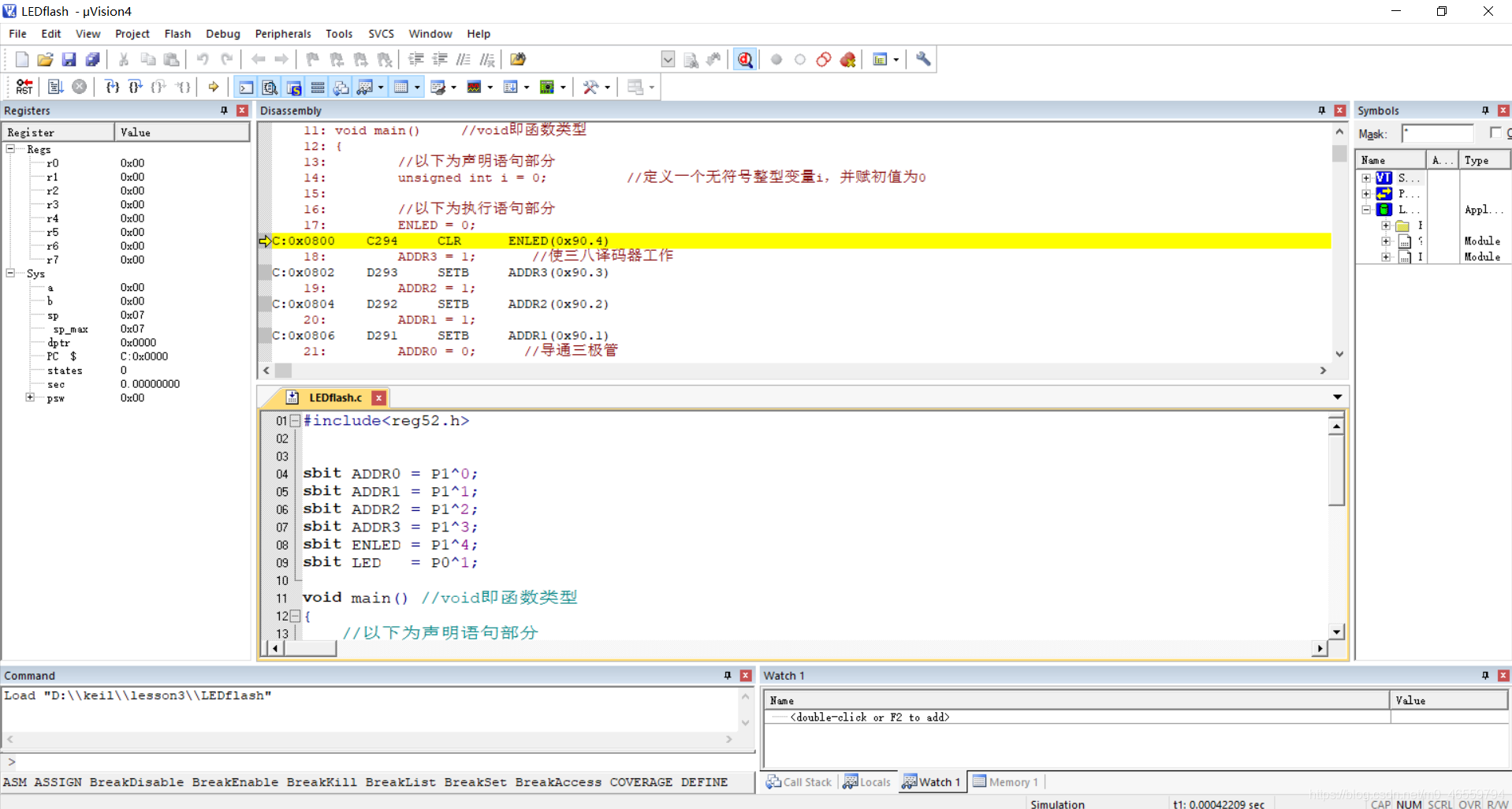Stop the debug session
Screen dimensions: 1512x809
click(x=79, y=87)
